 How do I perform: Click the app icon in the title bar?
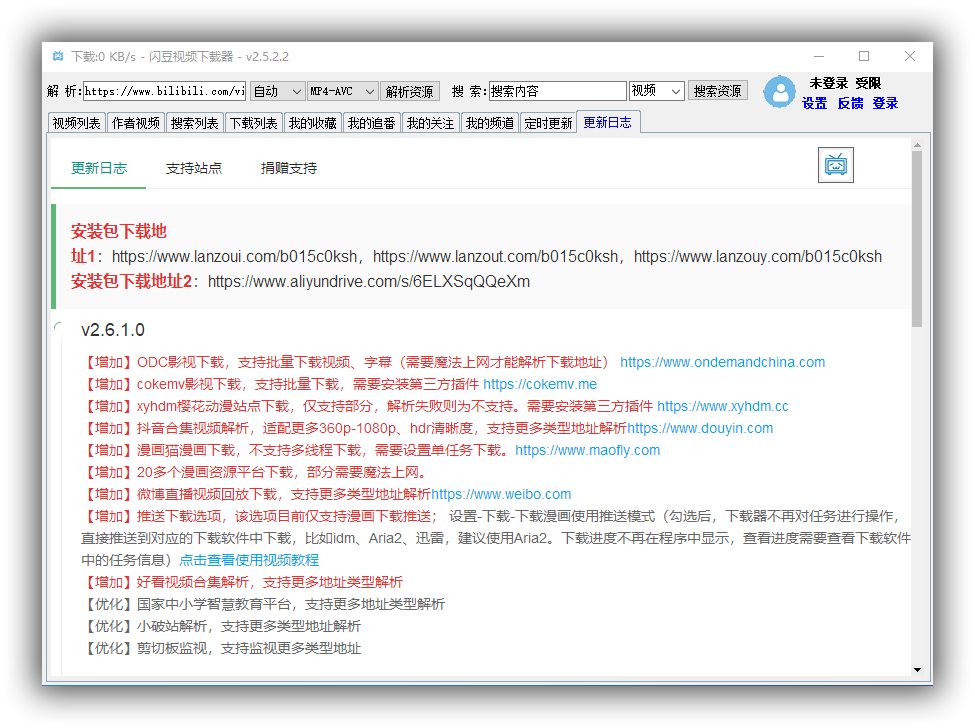(59, 57)
